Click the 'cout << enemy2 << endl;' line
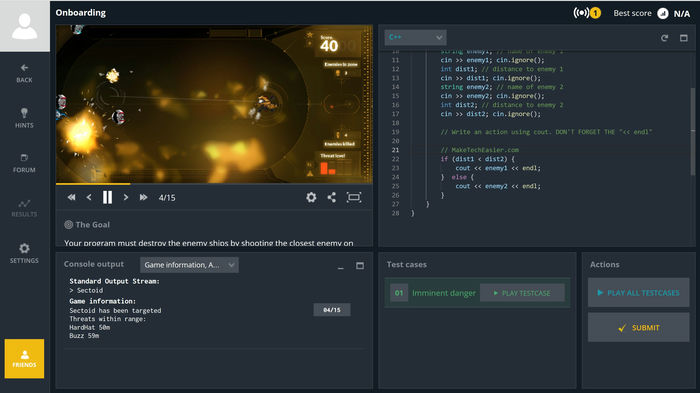The width and height of the screenshot is (700, 393). (498, 186)
